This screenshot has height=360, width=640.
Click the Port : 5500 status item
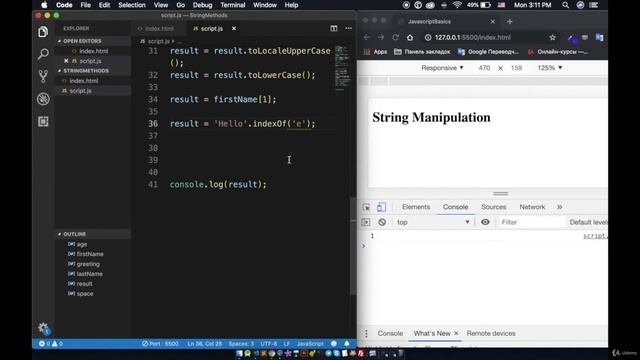(x=160, y=344)
